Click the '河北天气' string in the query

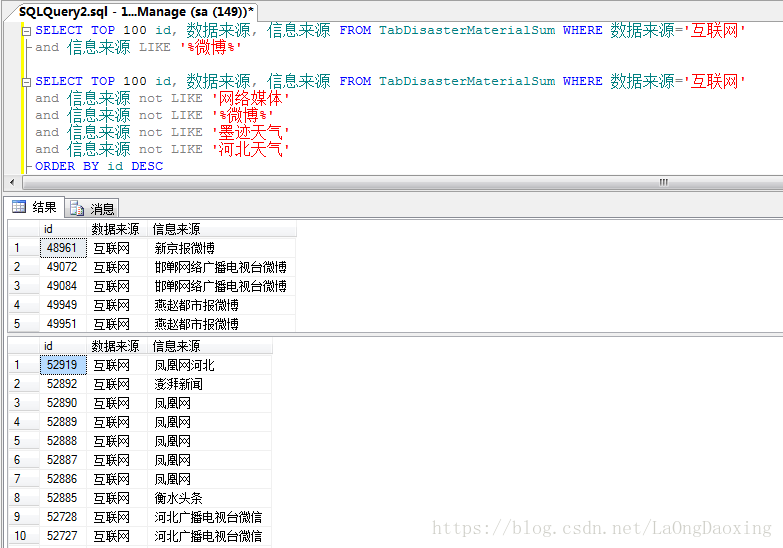point(251,149)
